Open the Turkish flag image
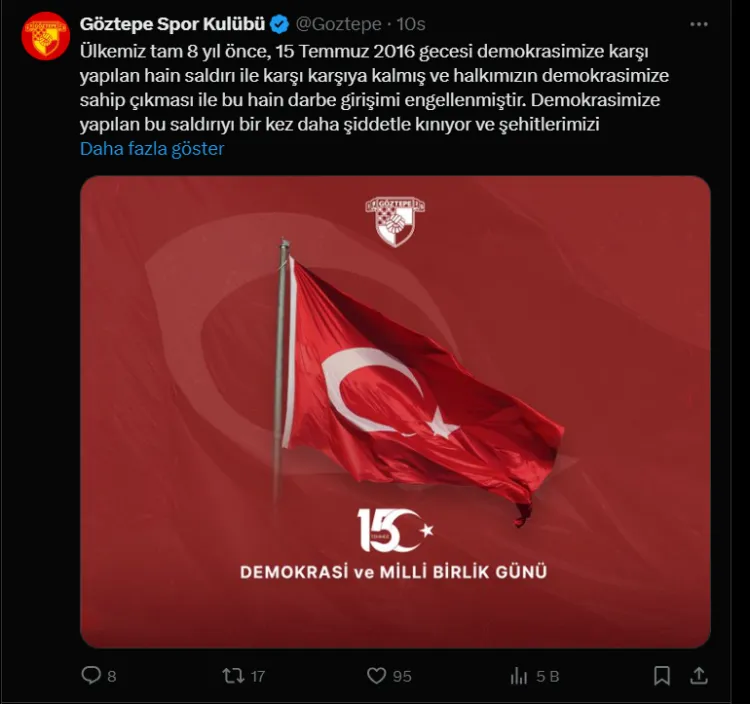 (395, 412)
